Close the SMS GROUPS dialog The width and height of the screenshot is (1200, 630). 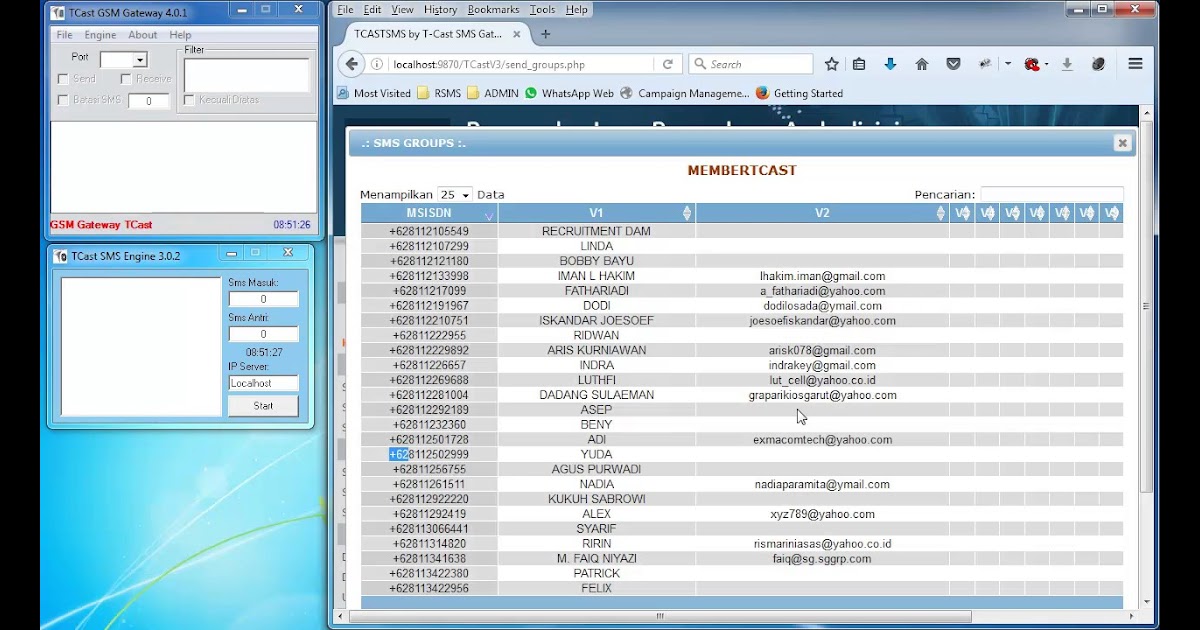pos(1122,143)
